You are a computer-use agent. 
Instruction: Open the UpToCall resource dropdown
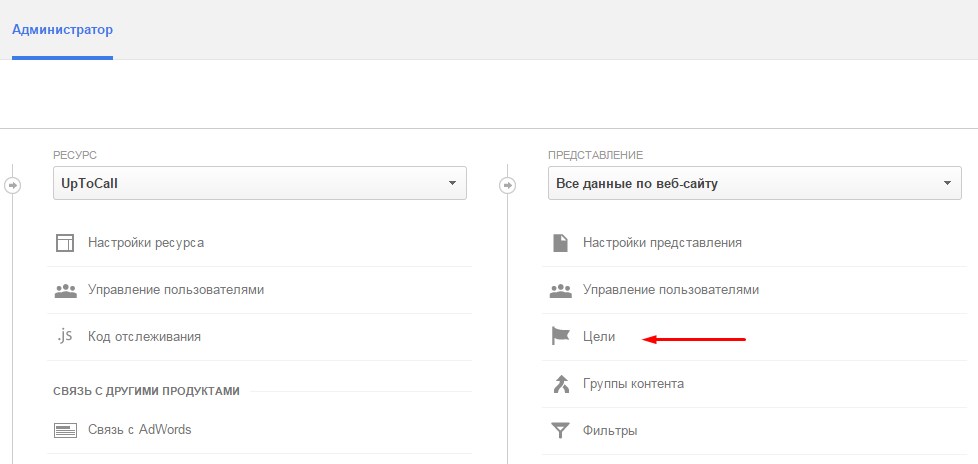point(259,183)
